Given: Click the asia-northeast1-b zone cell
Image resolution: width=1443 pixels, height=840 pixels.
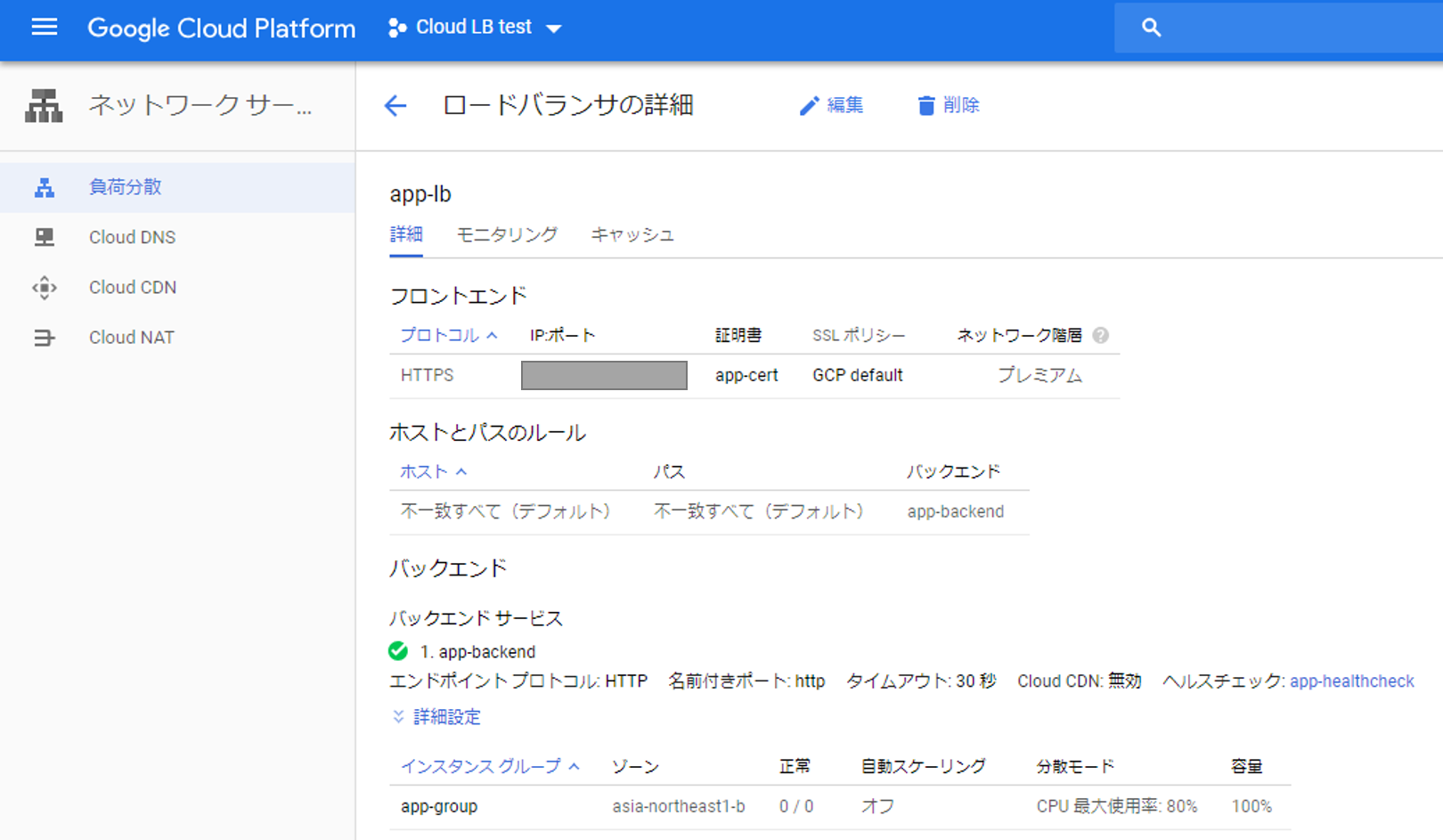Looking at the screenshot, I should [678, 806].
